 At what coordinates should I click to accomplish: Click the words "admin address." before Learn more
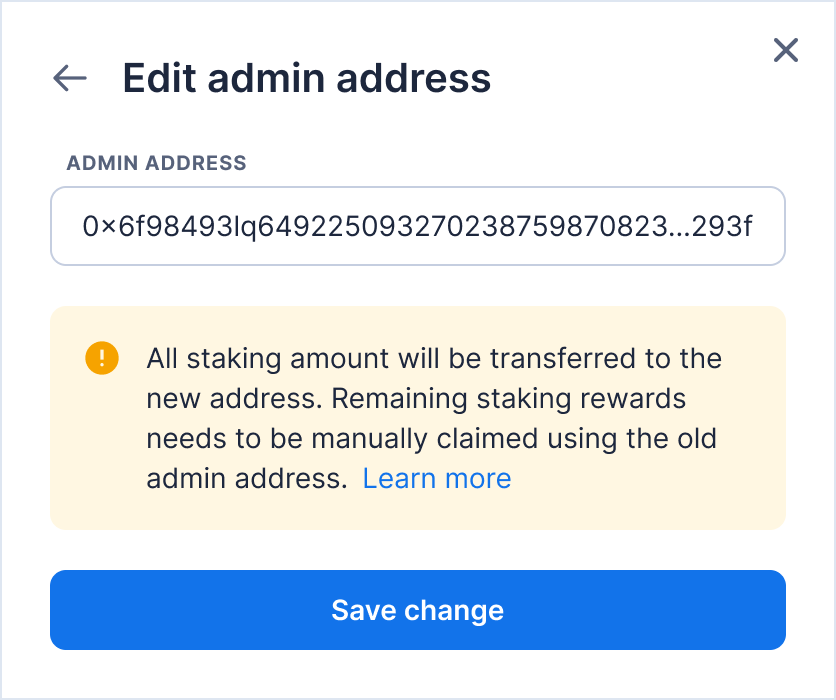(246, 479)
